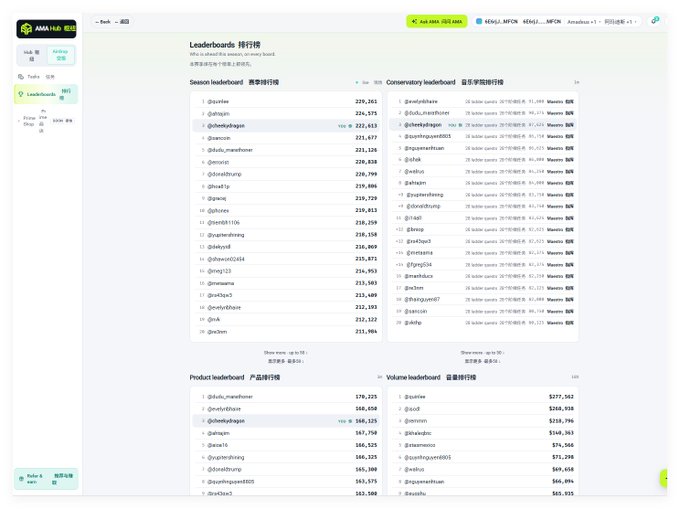The height and width of the screenshot is (509, 680).
Task: Switch to the Airdrop tab
Action: coord(61,55)
